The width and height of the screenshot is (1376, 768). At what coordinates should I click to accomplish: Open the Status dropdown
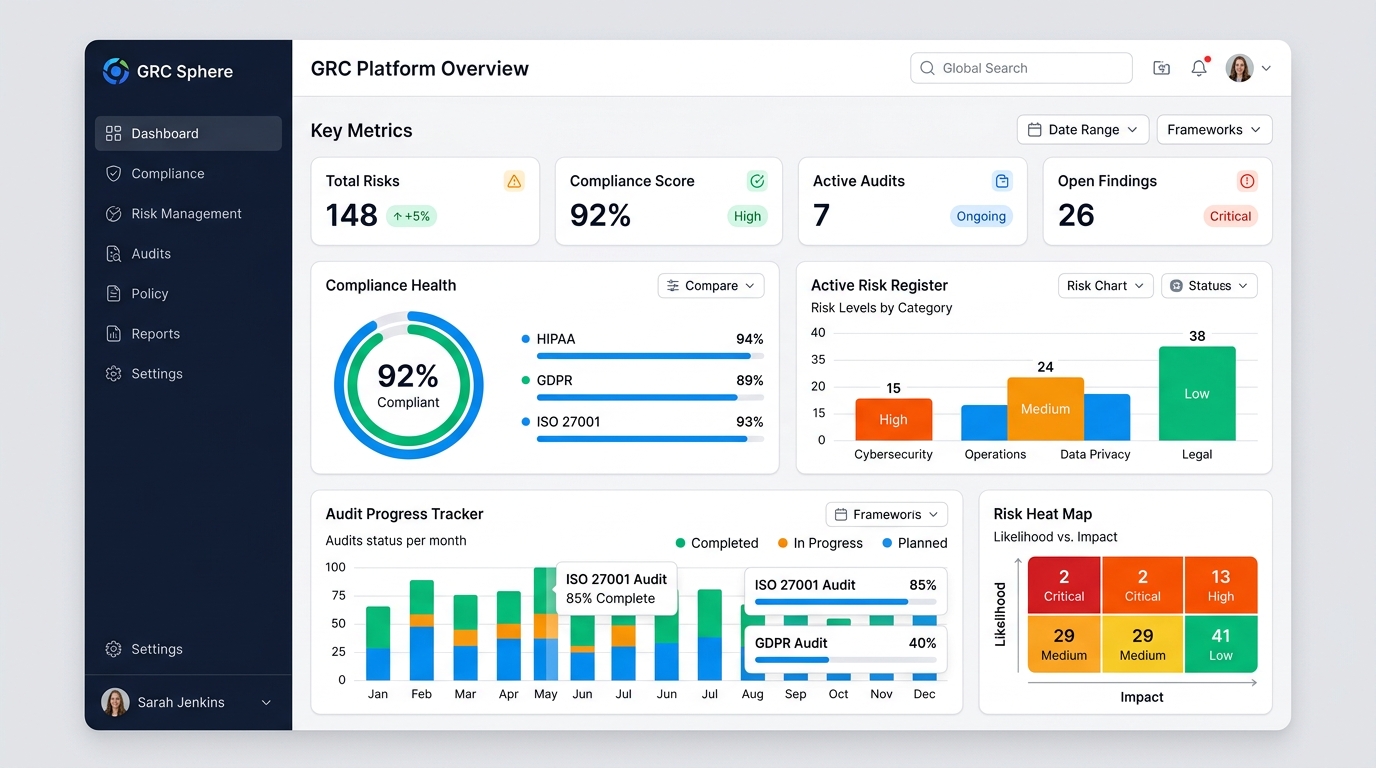[1209, 286]
